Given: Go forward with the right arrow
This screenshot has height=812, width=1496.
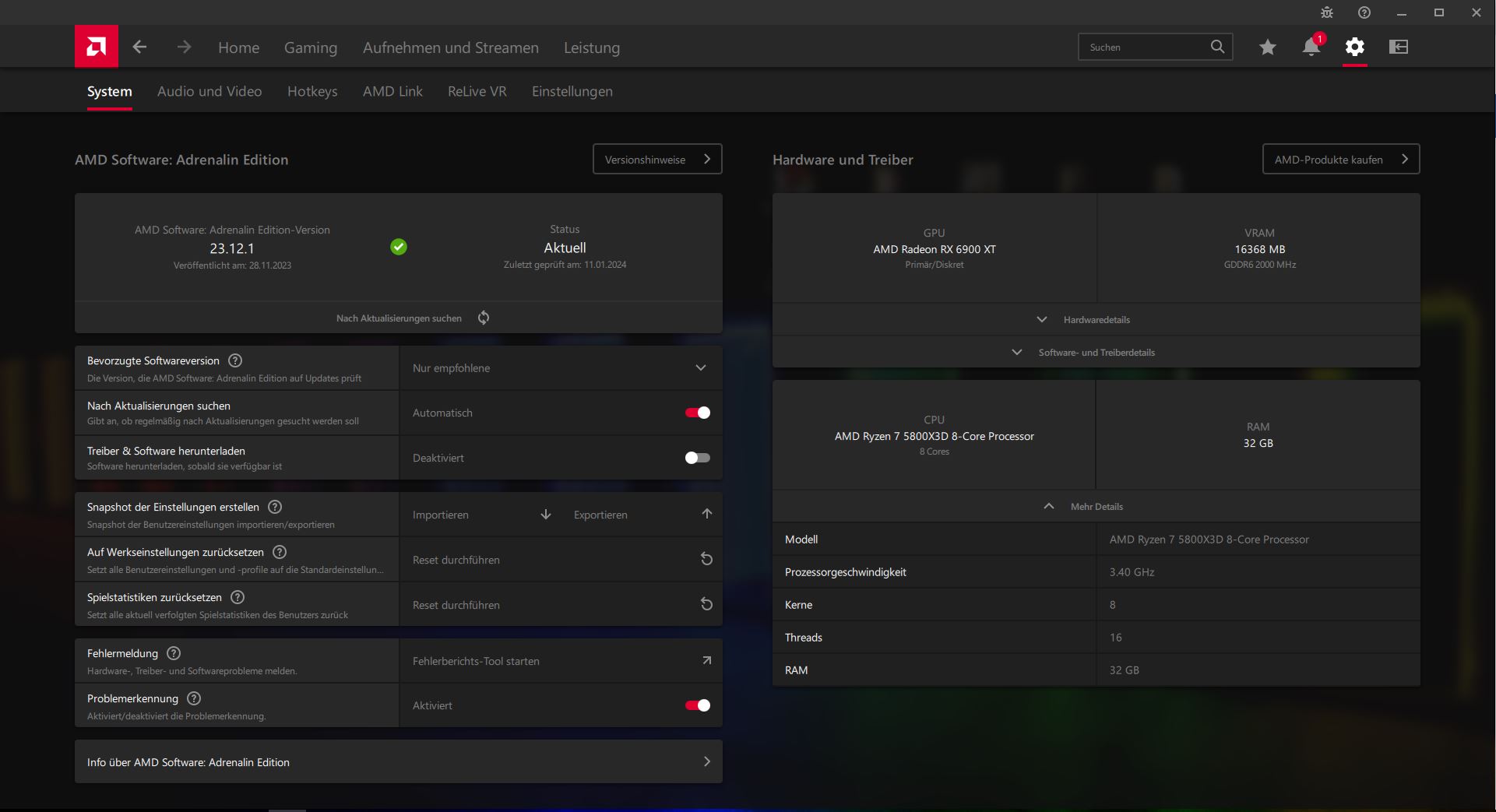Looking at the screenshot, I should tap(184, 47).
